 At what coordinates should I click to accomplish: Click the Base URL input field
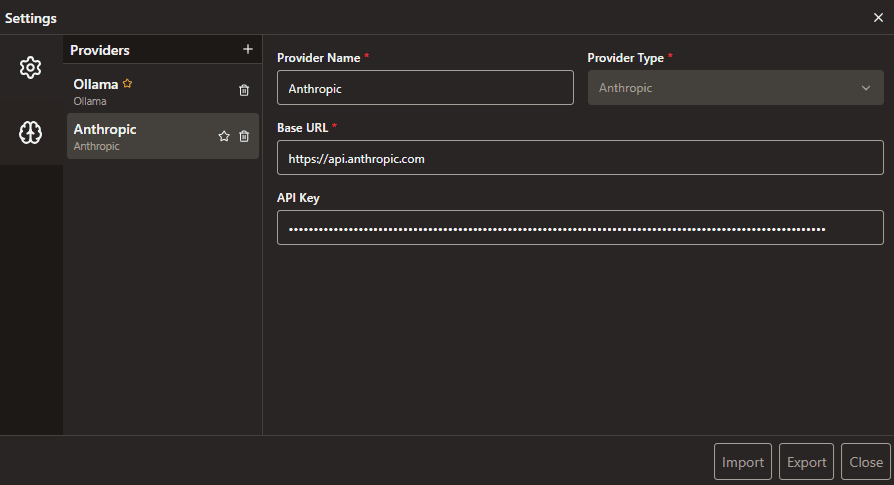click(x=580, y=158)
